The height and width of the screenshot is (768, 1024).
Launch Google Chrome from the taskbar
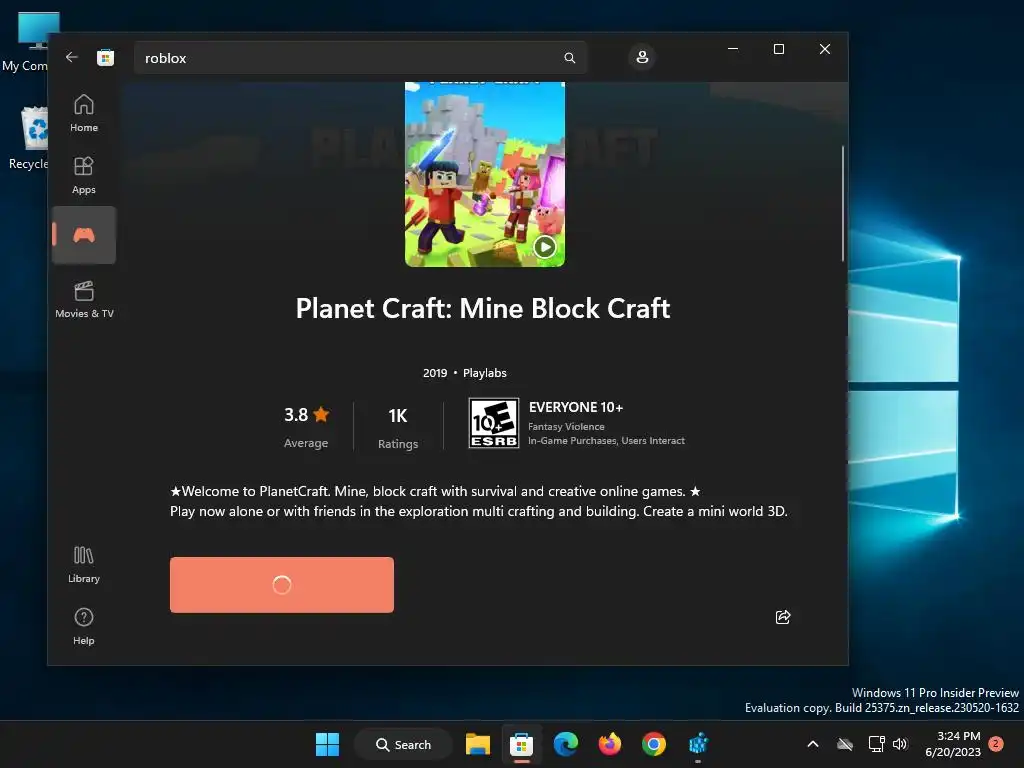[654, 744]
